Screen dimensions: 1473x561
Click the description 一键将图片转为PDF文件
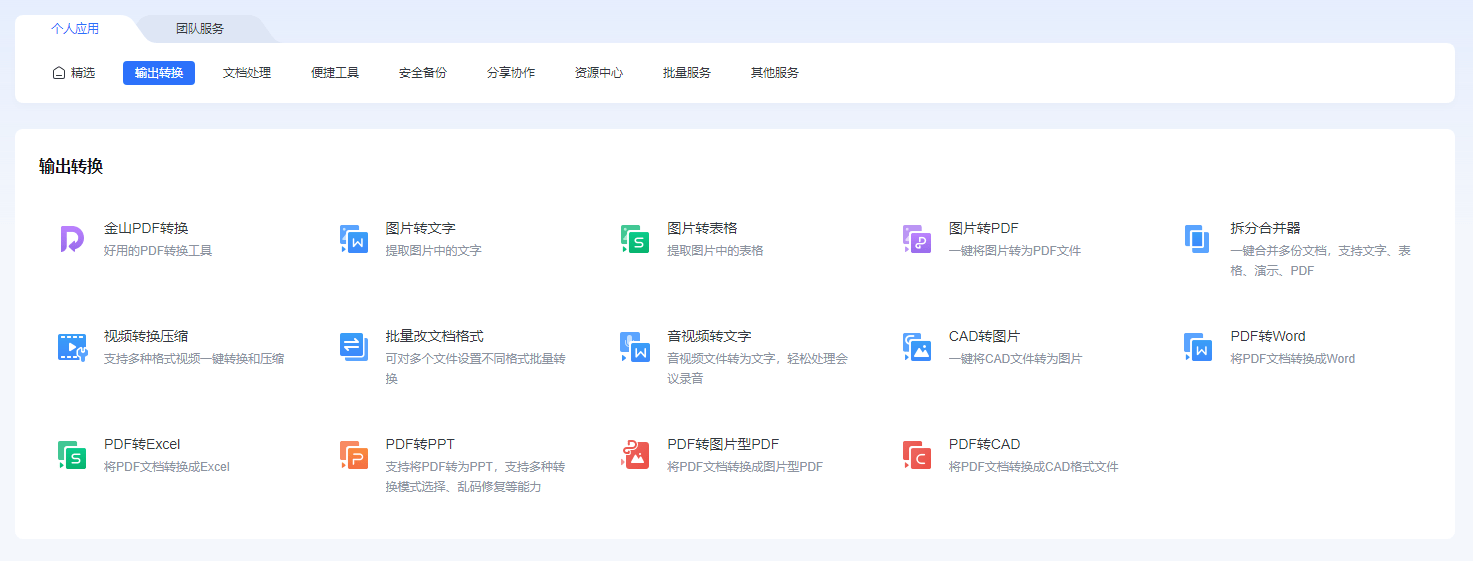click(x=1015, y=251)
